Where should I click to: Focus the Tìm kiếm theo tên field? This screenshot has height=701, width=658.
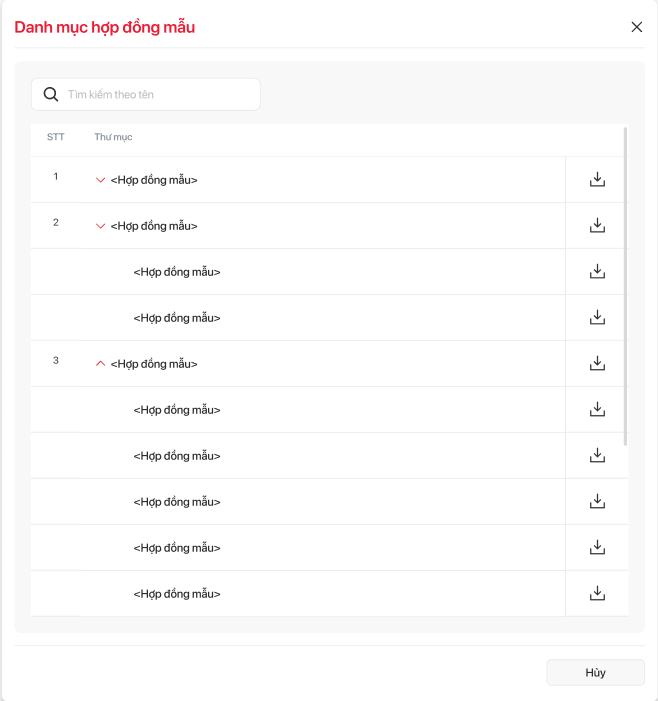tap(160, 95)
